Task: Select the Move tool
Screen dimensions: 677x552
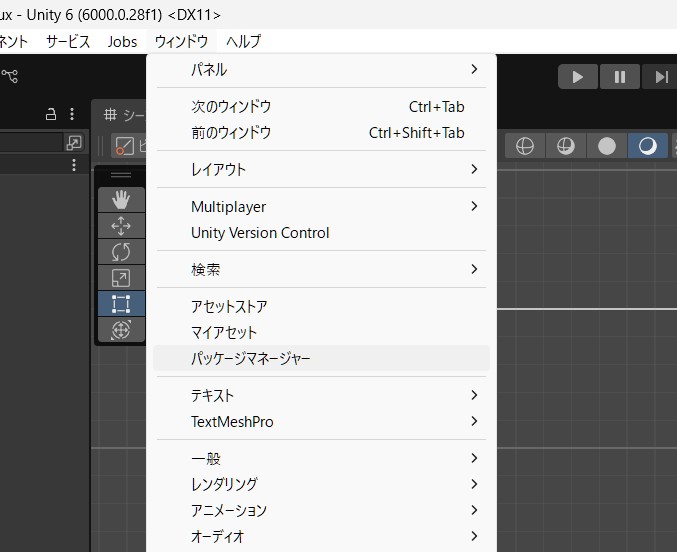Action: (121, 225)
